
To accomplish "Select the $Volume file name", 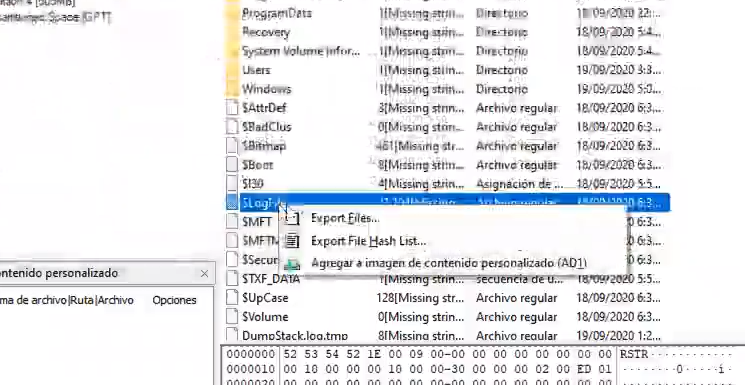I will coord(265,317).
